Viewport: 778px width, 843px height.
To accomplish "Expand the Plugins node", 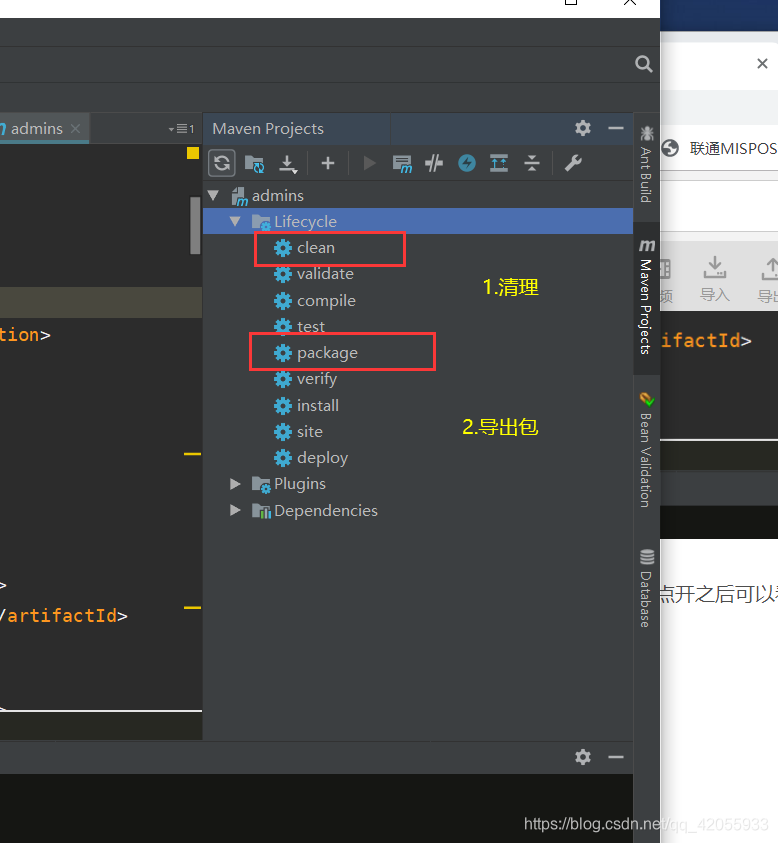I will coord(235,484).
